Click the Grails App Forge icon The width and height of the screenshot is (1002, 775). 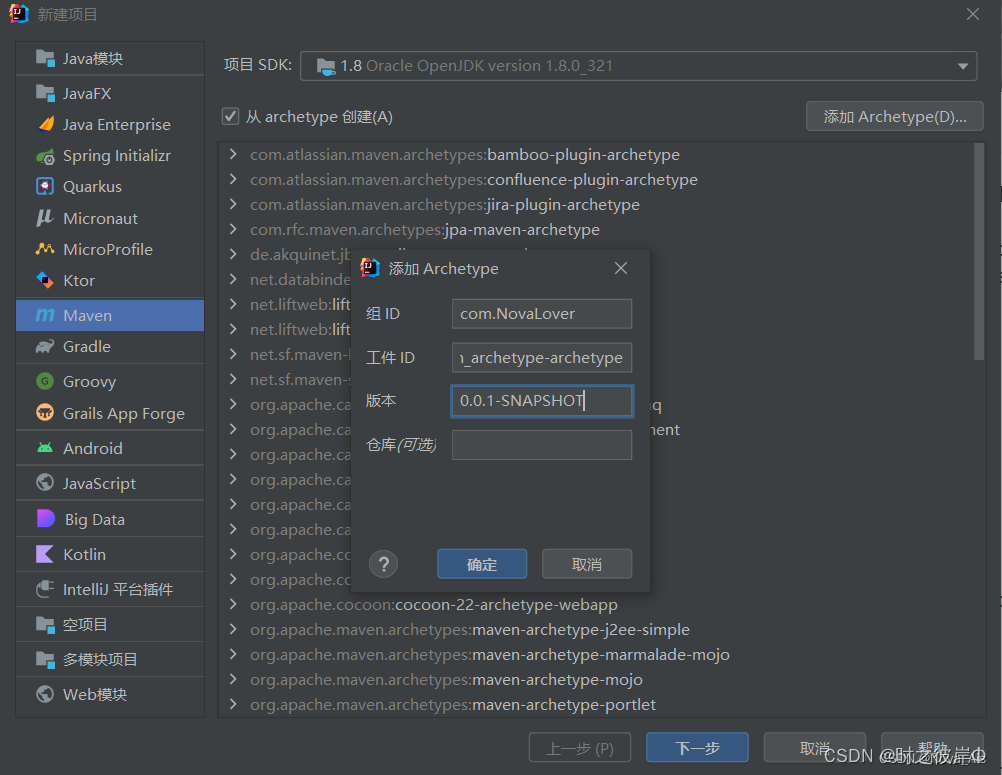[45, 413]
